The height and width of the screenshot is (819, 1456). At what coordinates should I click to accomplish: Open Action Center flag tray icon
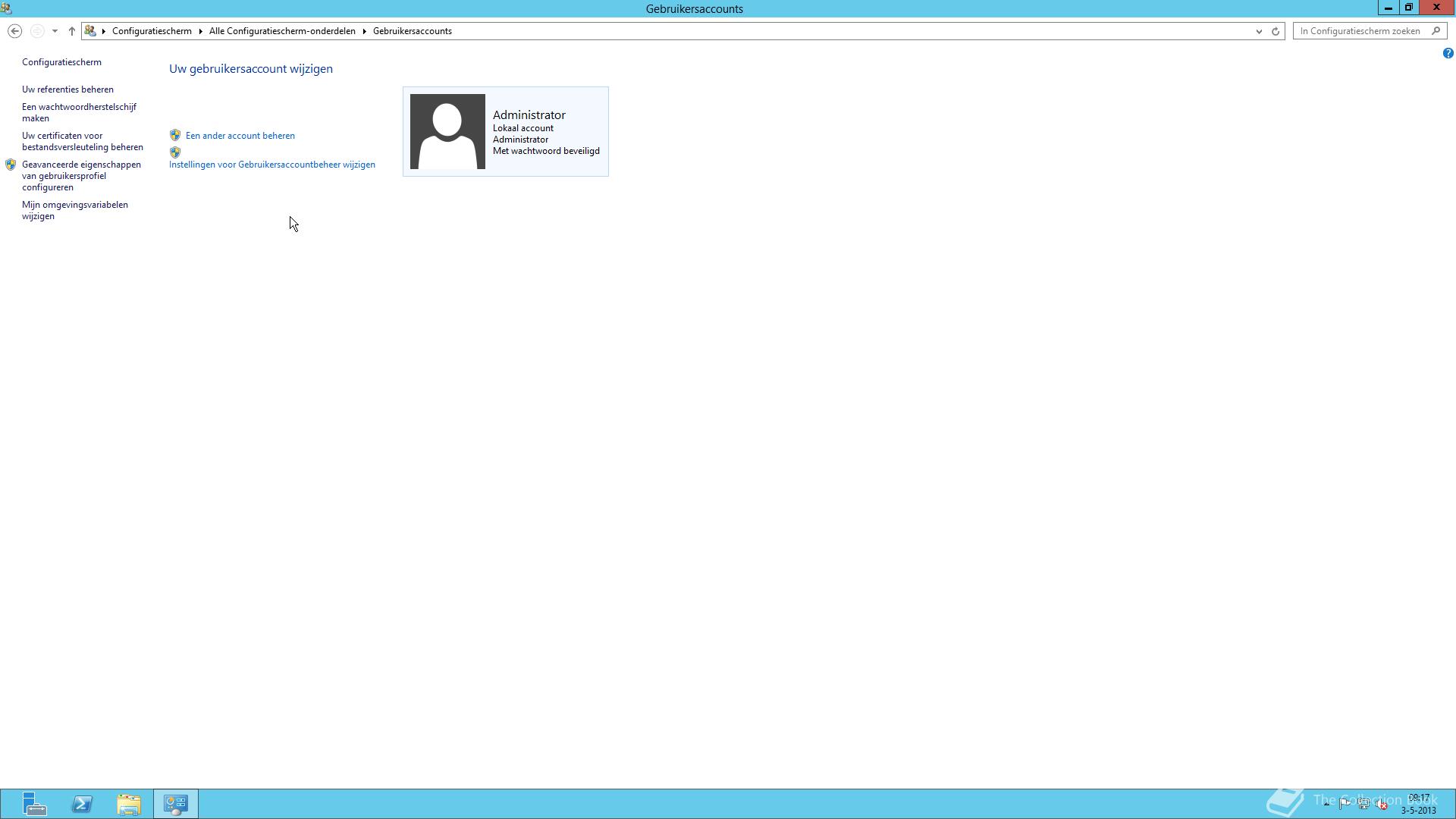[1345, 804]
